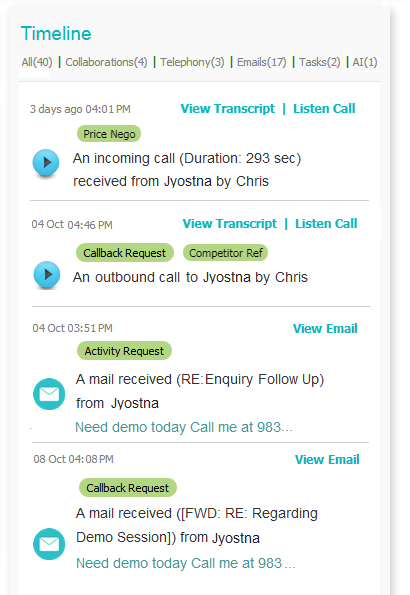
Task: Open the Tasks(2) filter
Action: (320, 62)
